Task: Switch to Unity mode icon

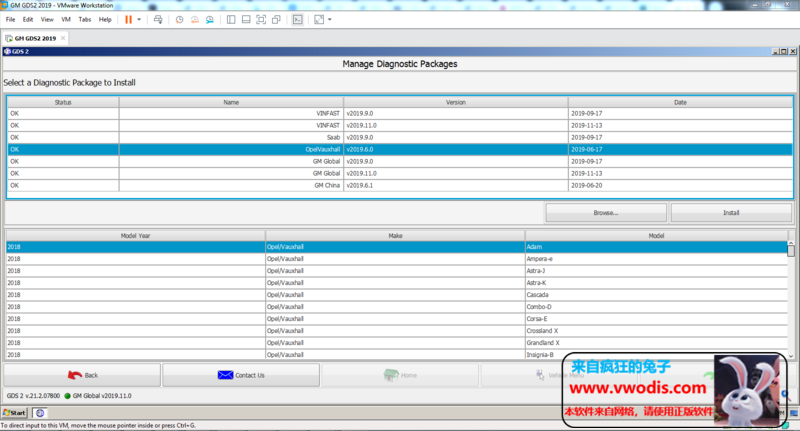Action: [x=276, y=19]
